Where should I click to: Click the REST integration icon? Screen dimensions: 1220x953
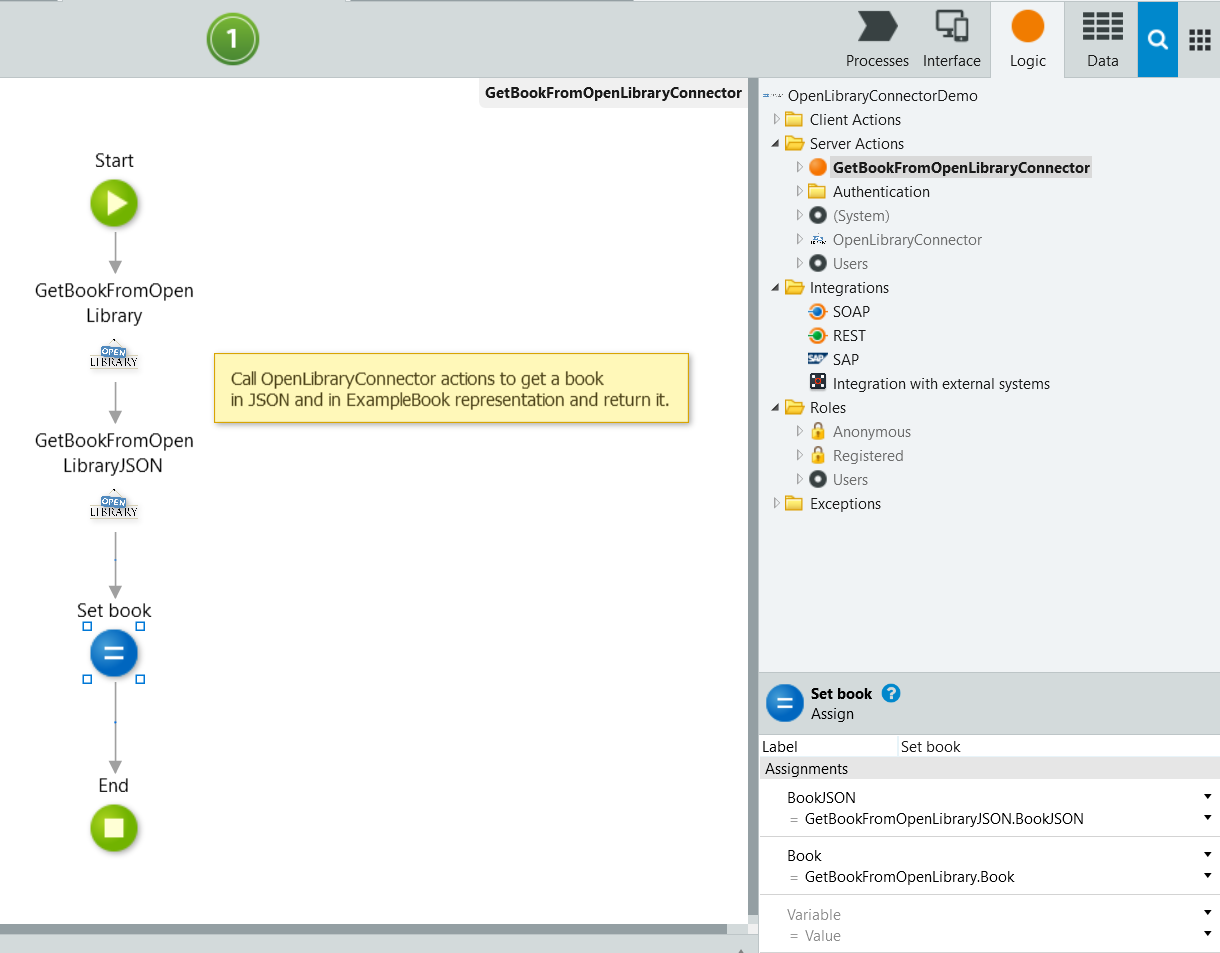[818, 335]
